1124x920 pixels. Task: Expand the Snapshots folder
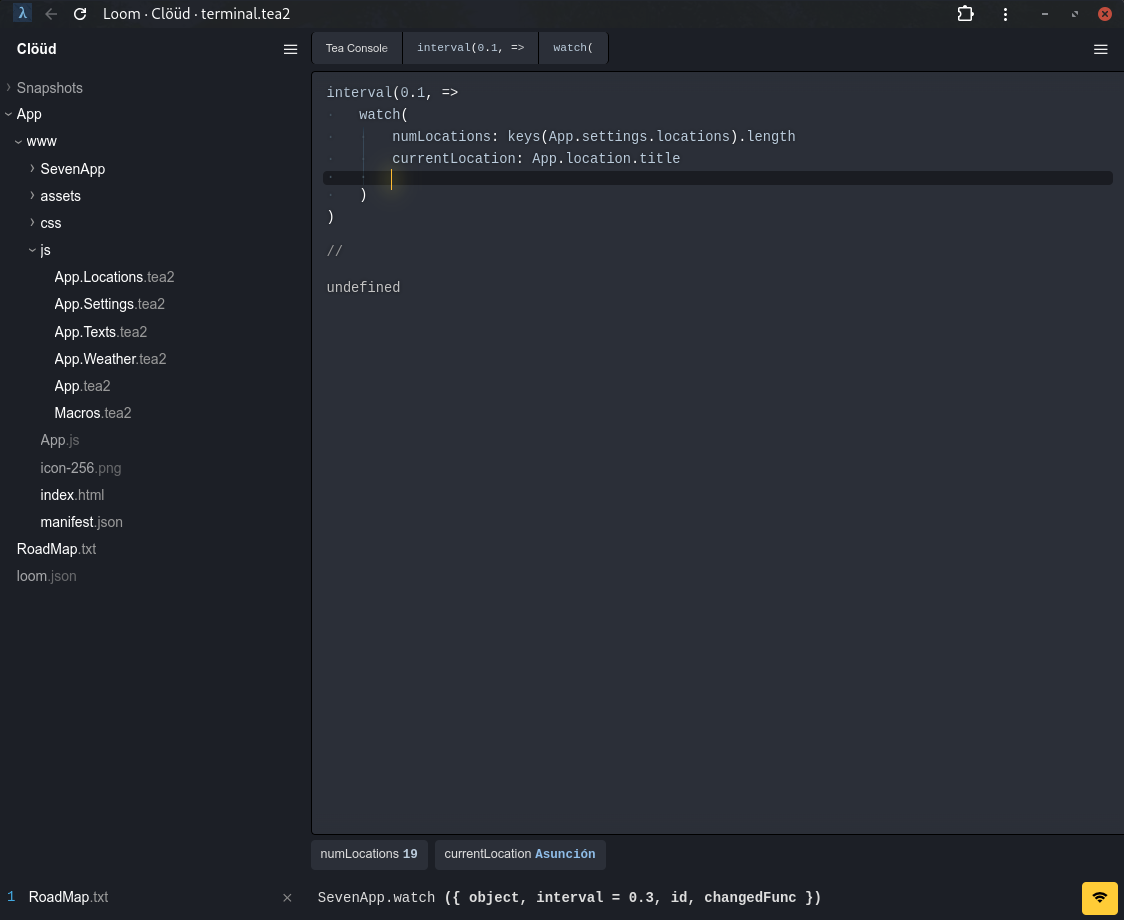(x=9, y=87)
